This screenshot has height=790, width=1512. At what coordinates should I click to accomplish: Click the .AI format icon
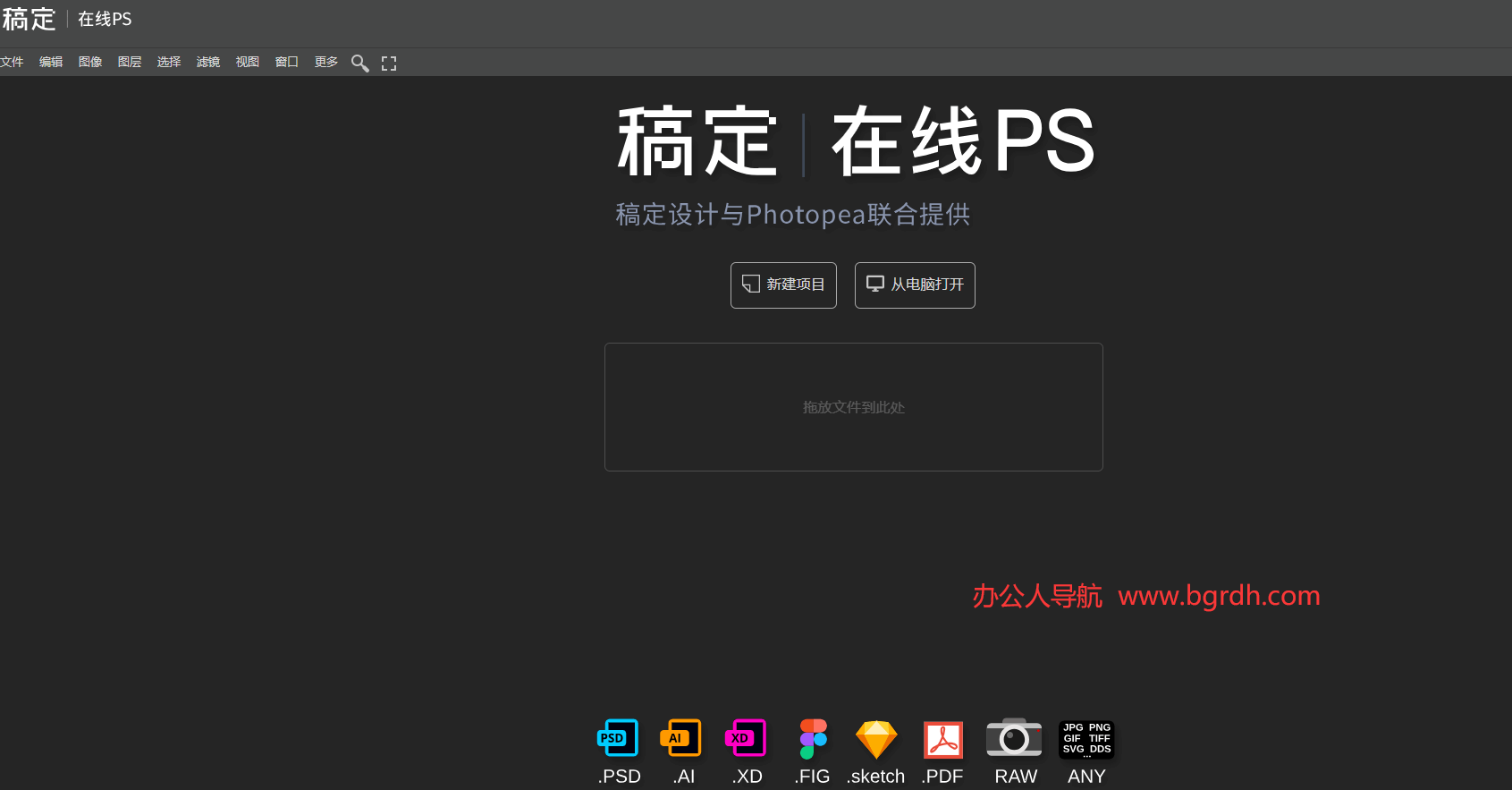click(681, 739)
